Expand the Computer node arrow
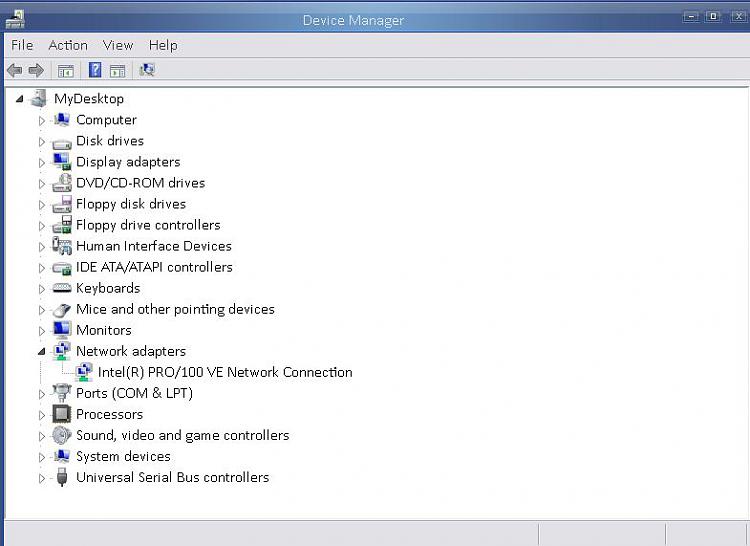 [x=42, y=120]
